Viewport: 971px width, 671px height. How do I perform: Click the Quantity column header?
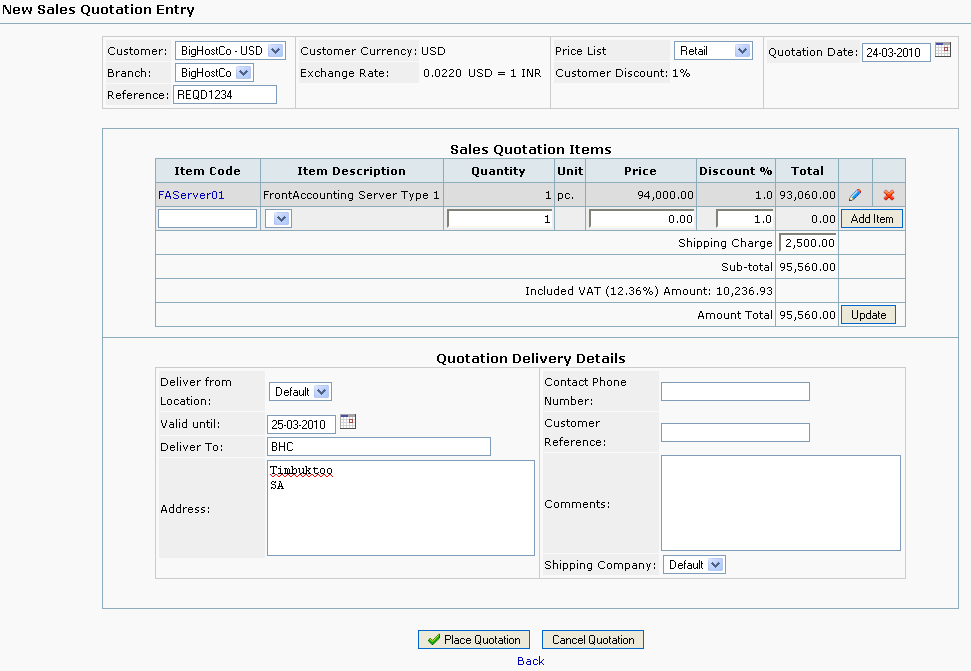tap(499, 171)
